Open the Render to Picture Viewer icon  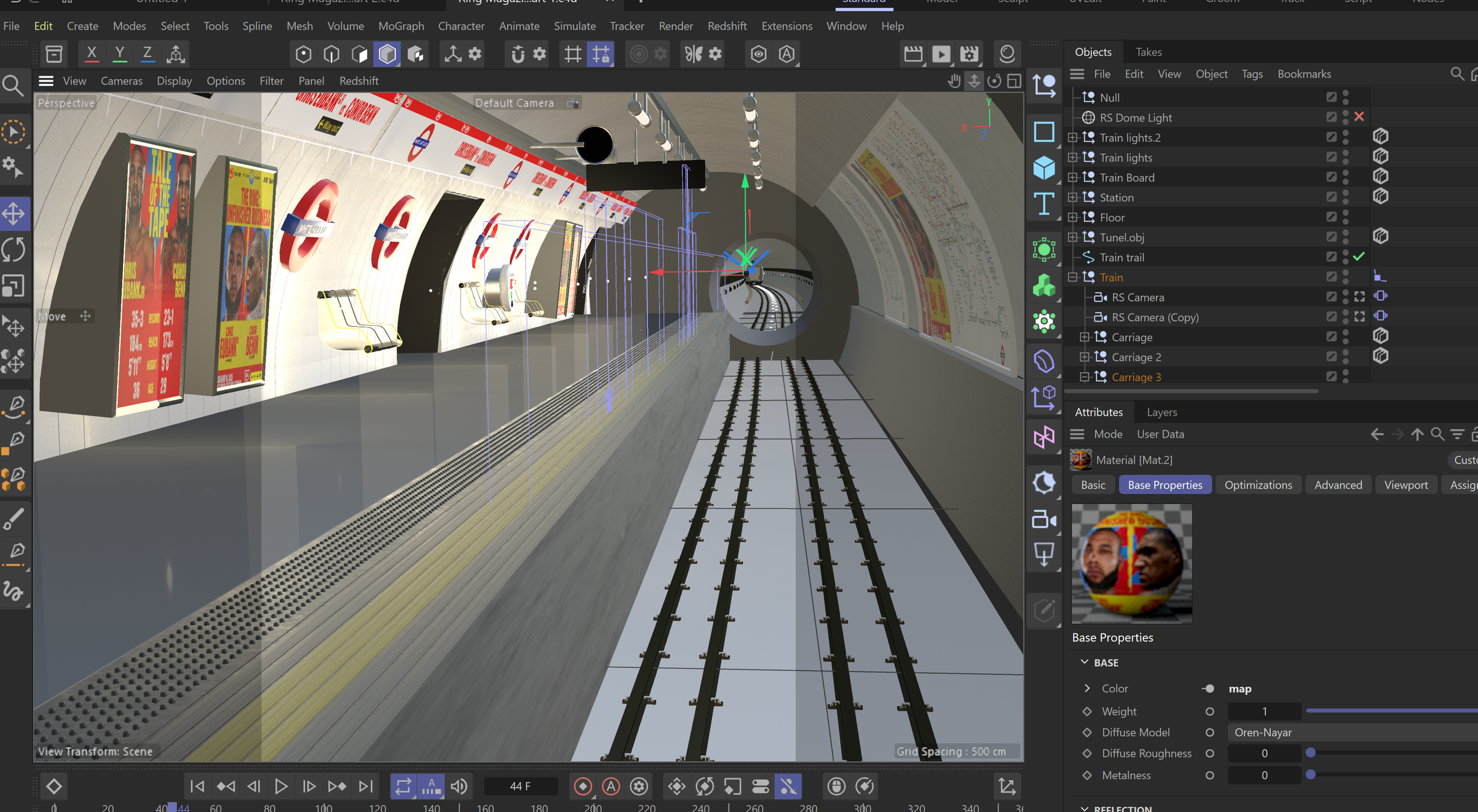pos(941,54)
